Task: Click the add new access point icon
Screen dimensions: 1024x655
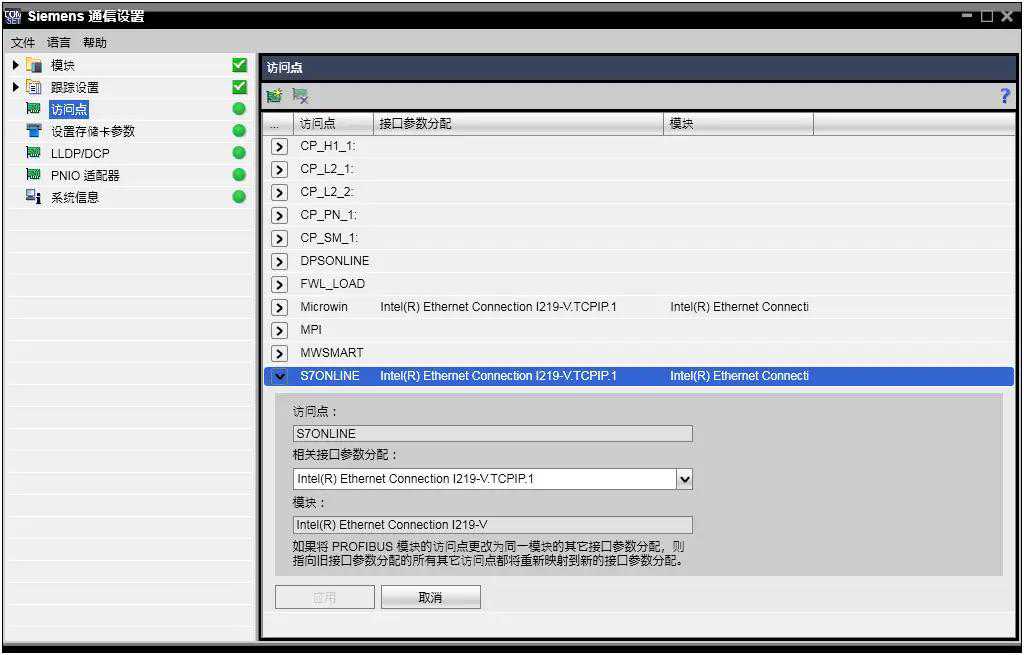Action: point(274,96)
